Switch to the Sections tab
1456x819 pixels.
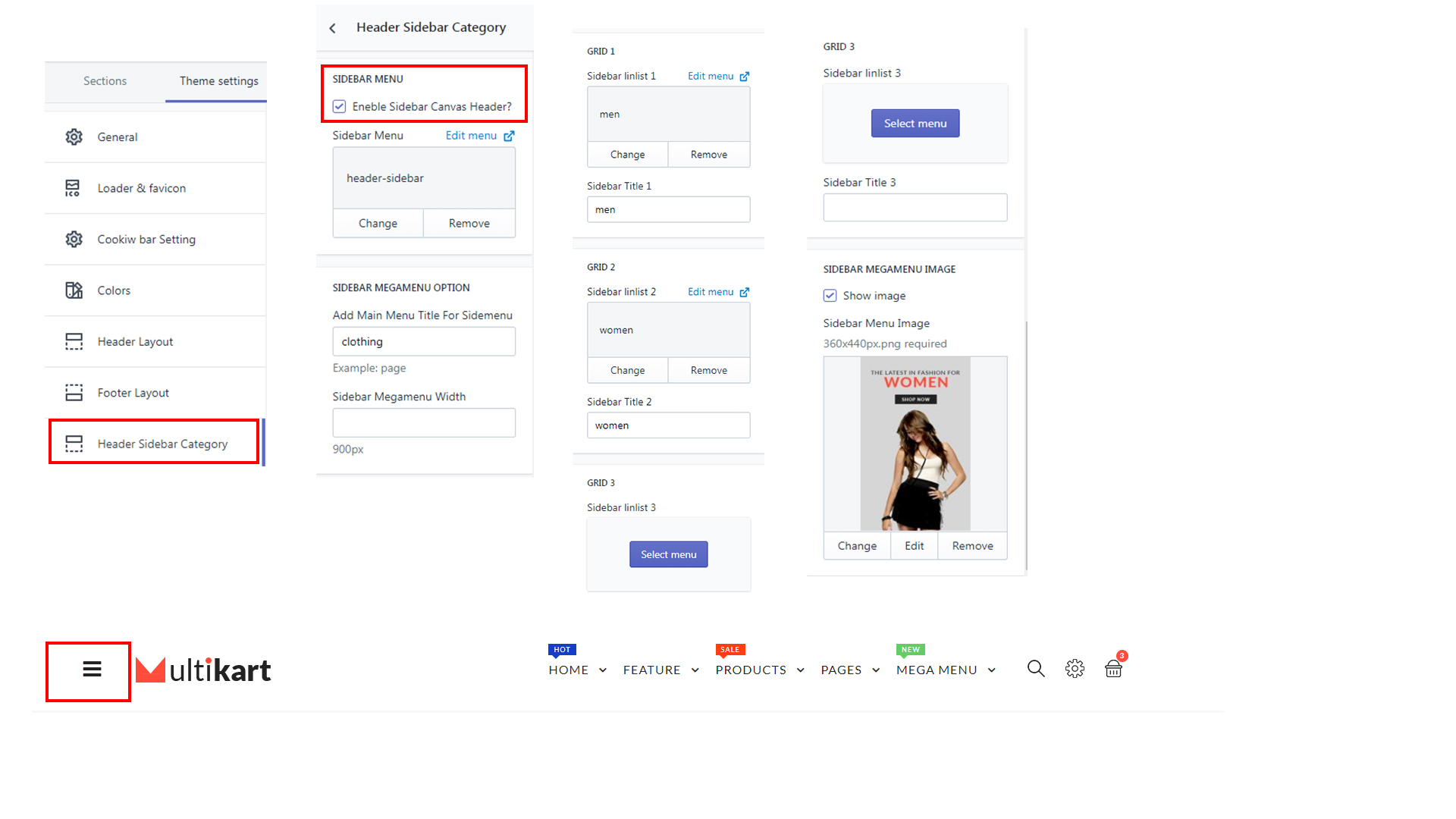point(105,81)
